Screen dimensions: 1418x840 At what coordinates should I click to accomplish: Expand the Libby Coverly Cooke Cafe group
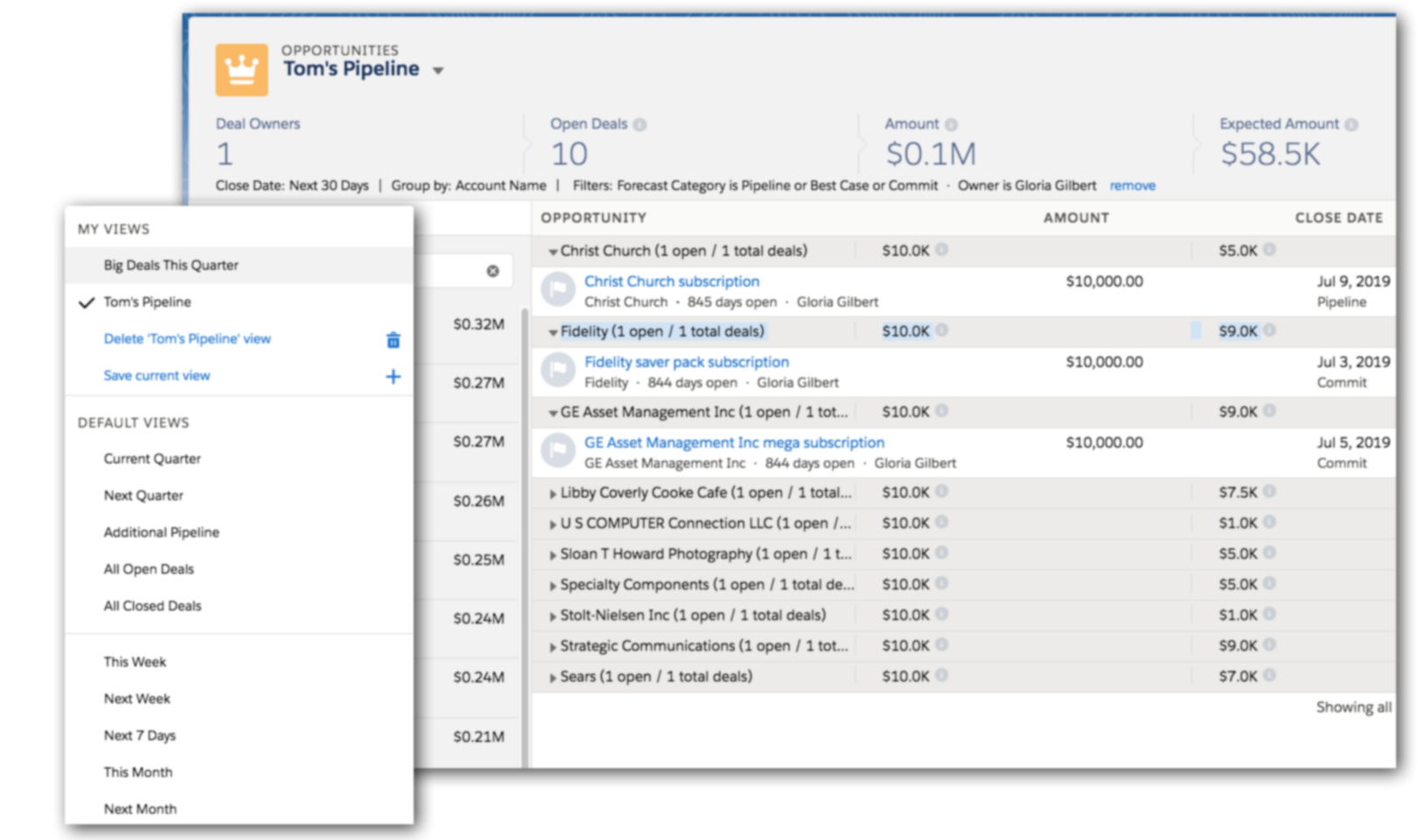pos(553,494)
